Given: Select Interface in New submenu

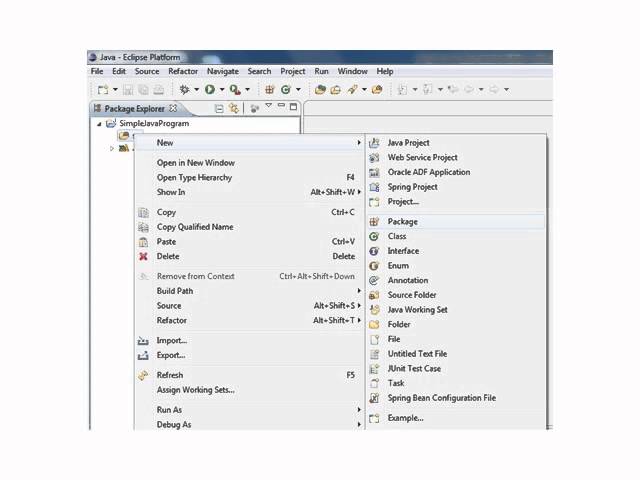Looking at the screenshot, I should [456, 251].
